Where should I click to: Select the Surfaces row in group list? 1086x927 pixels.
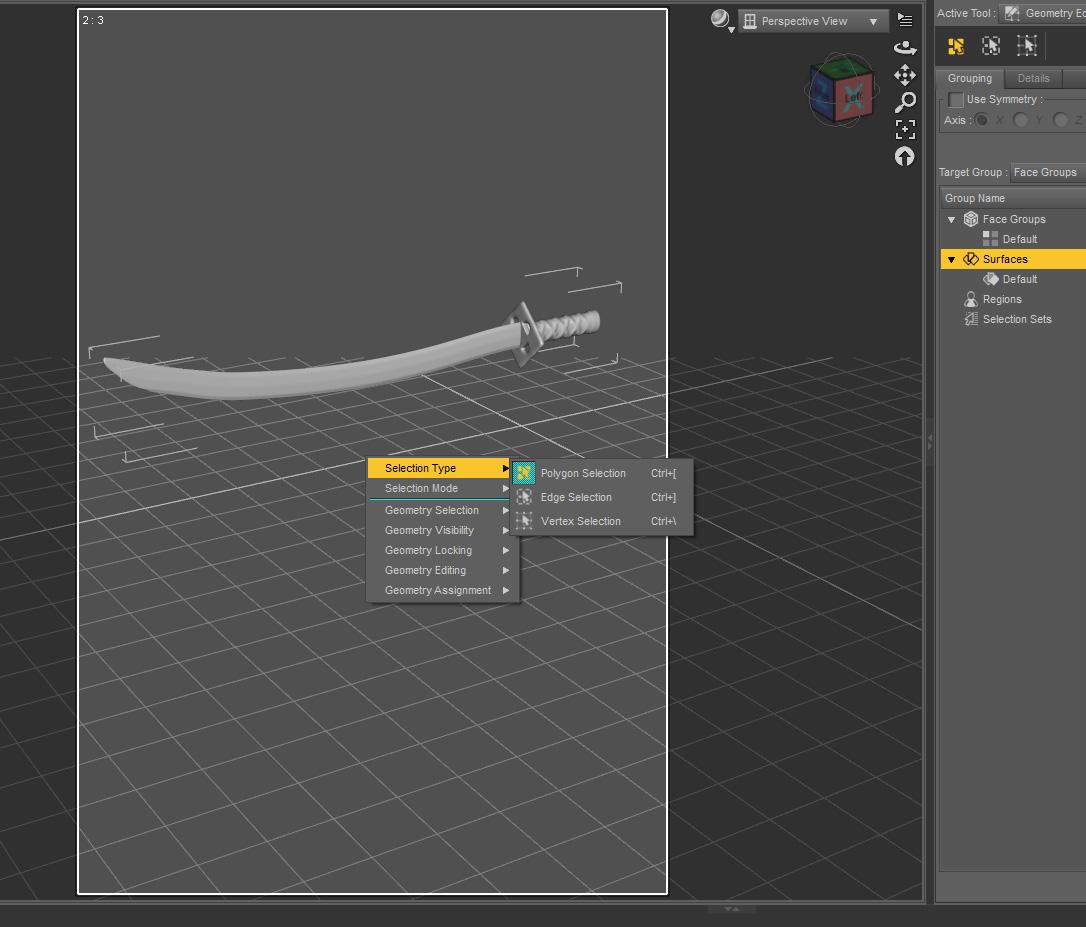1013,259
